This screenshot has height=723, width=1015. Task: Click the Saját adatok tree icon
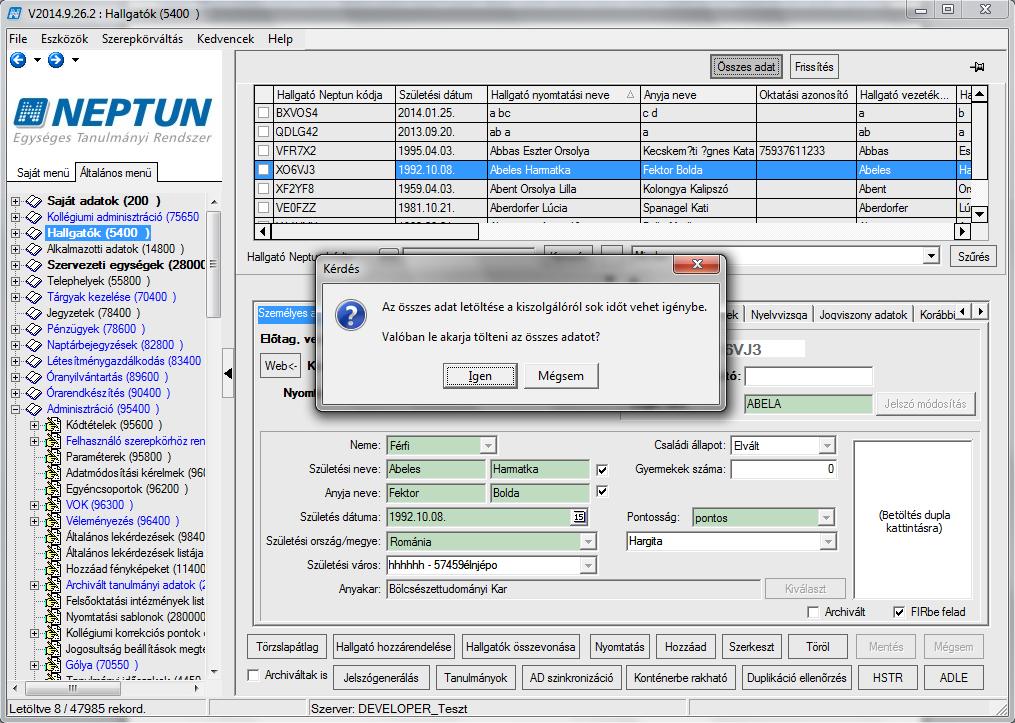34,201
